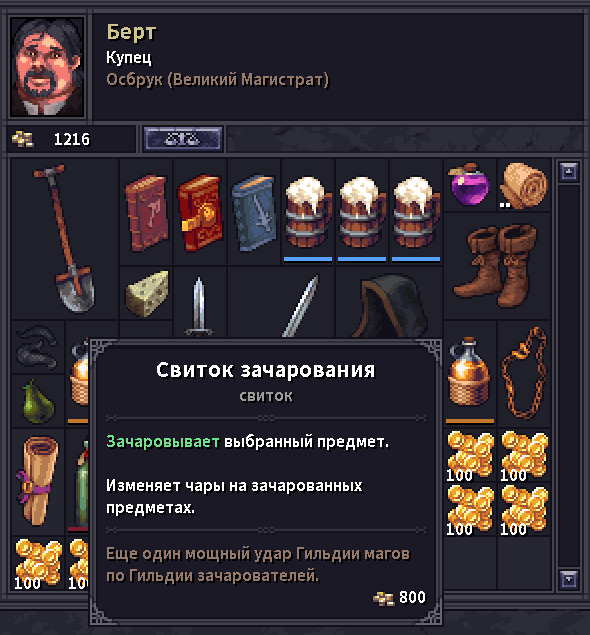Viewport: 590px width, 635px height.
Task: Select the dark hooded cloak
Action: point(390,306)
